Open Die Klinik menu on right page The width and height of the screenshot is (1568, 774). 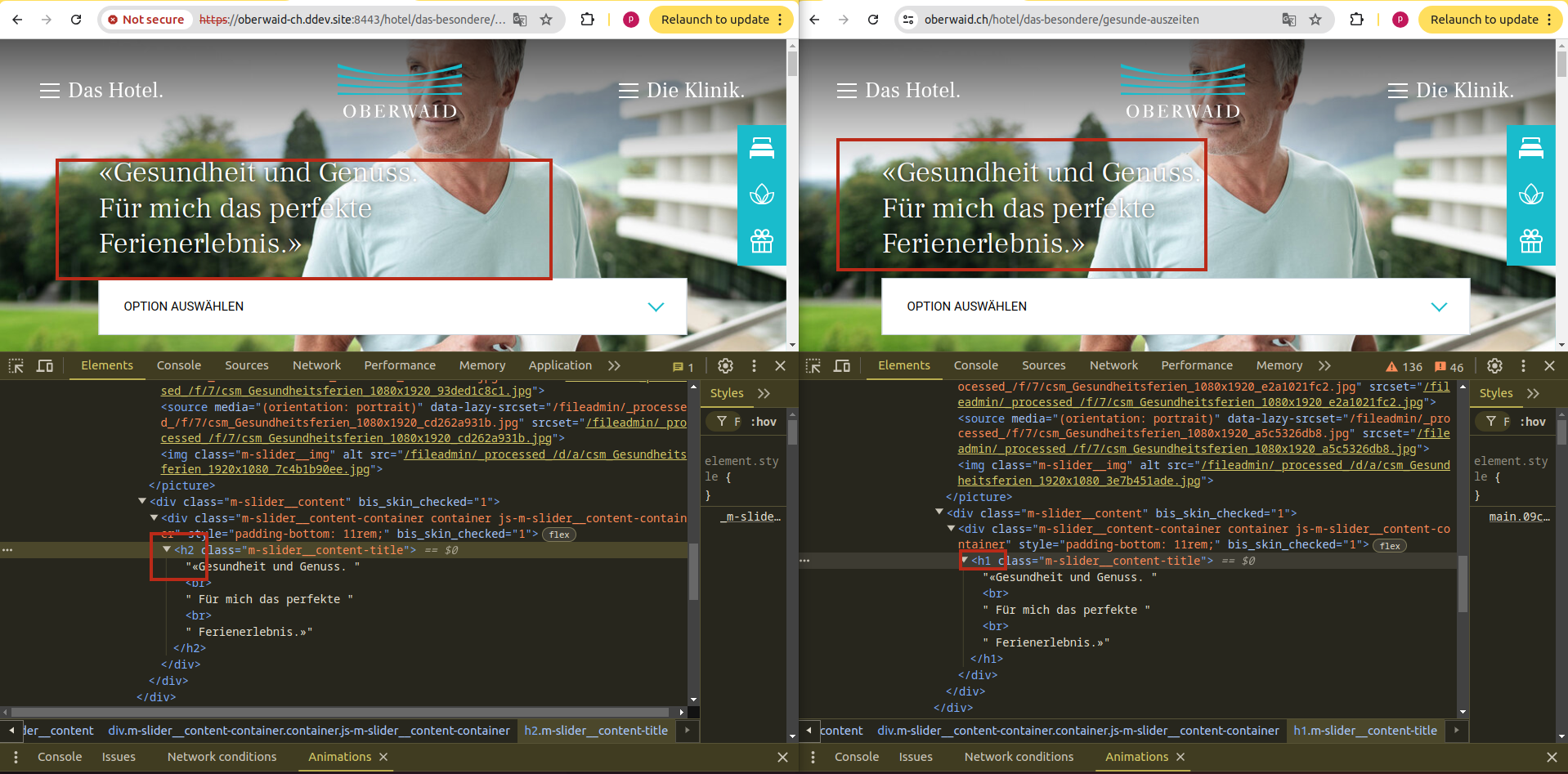pyautogui.click(x=1451, y=90)
